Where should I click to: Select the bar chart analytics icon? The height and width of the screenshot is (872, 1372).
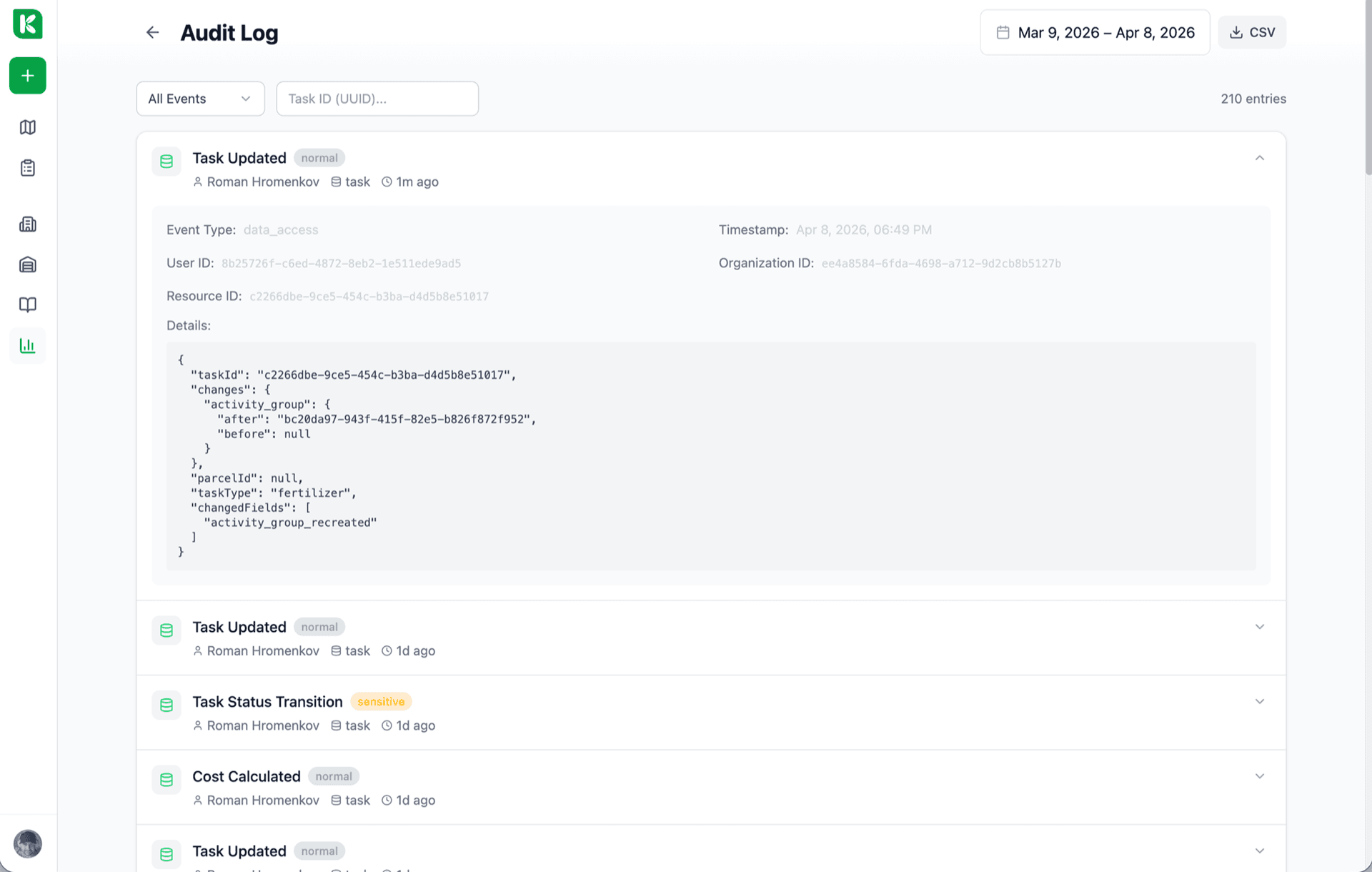tap(28, 346)
